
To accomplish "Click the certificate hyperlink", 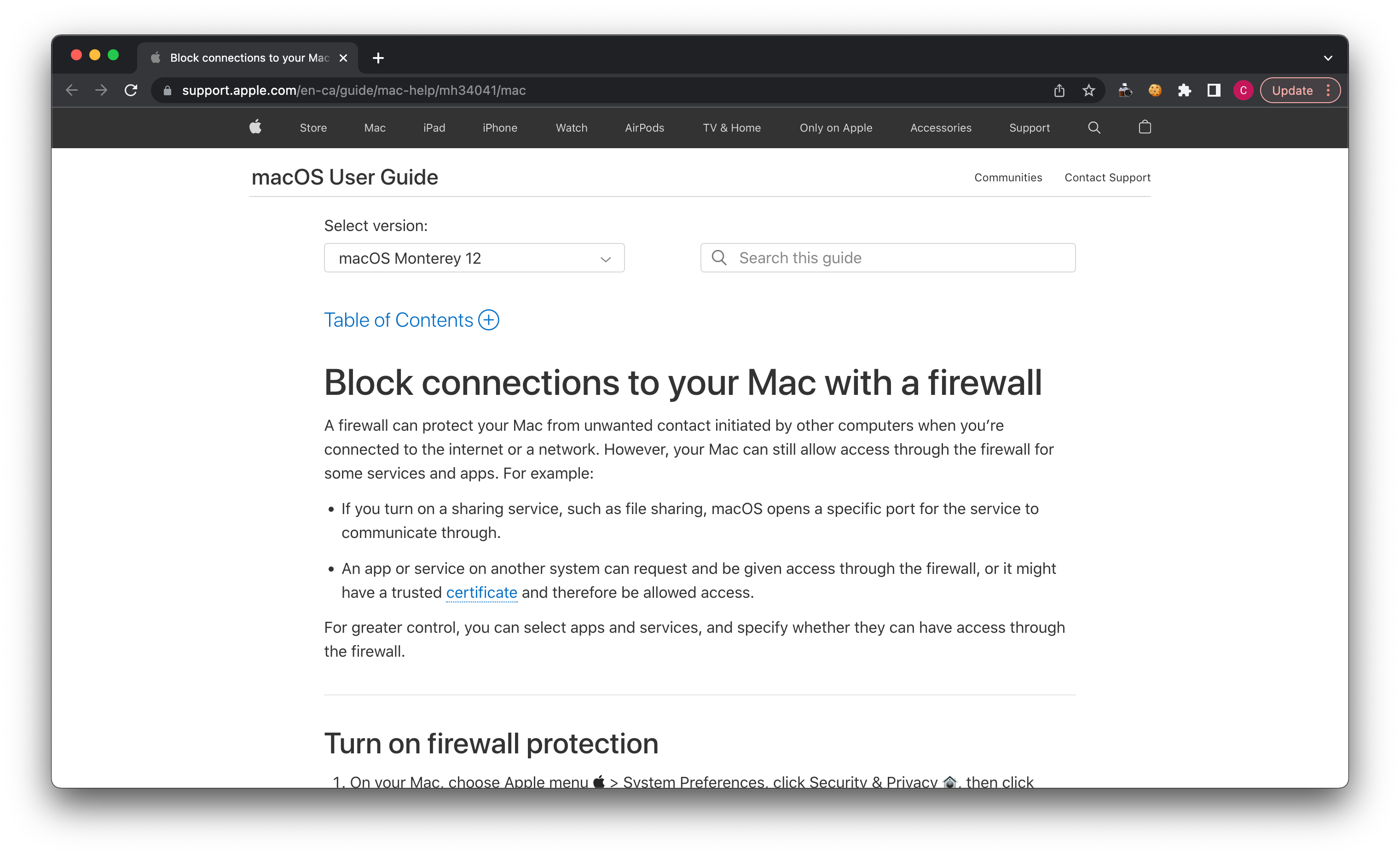I will 481,592.
